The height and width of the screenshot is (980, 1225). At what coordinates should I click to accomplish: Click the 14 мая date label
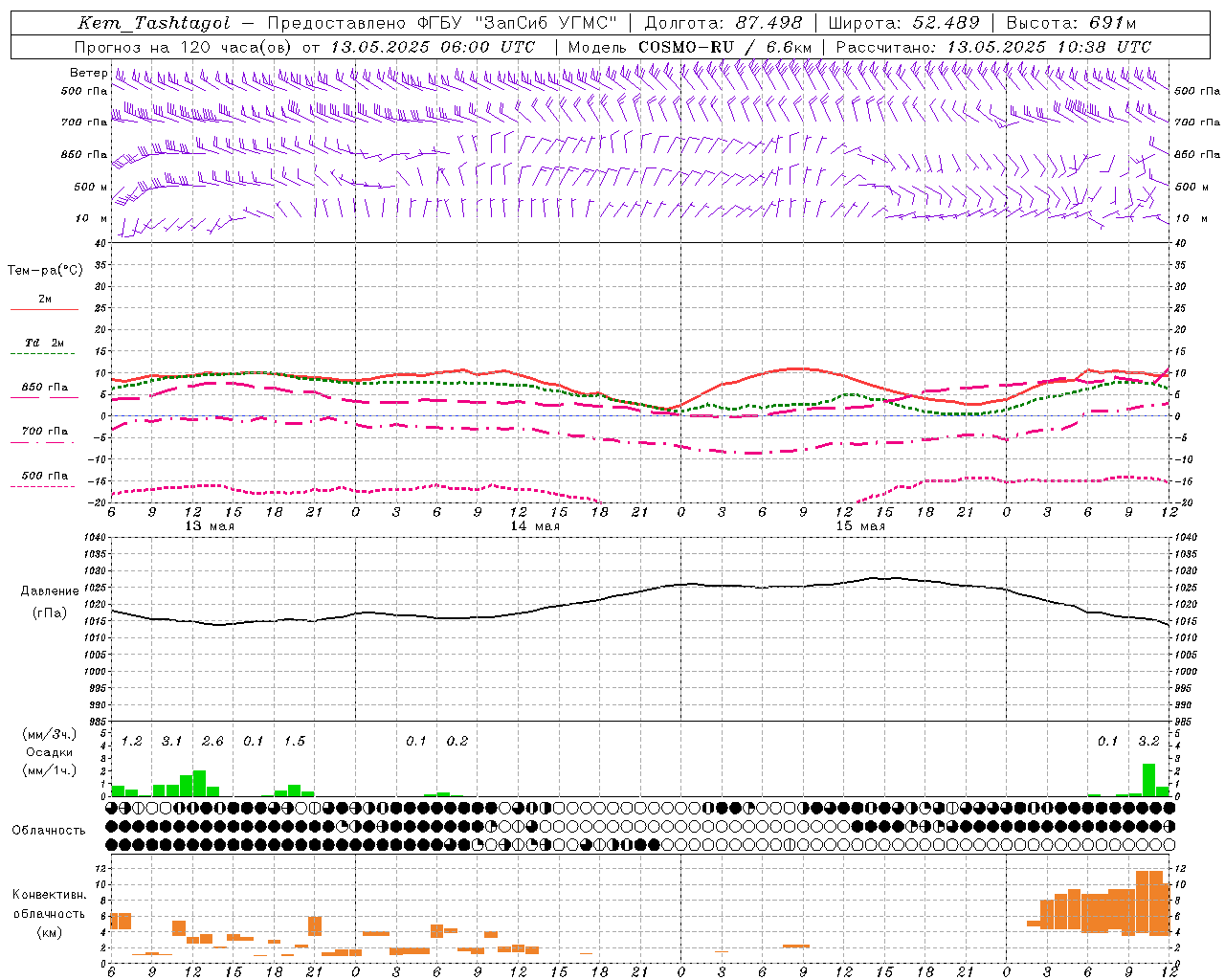point(535,526)
